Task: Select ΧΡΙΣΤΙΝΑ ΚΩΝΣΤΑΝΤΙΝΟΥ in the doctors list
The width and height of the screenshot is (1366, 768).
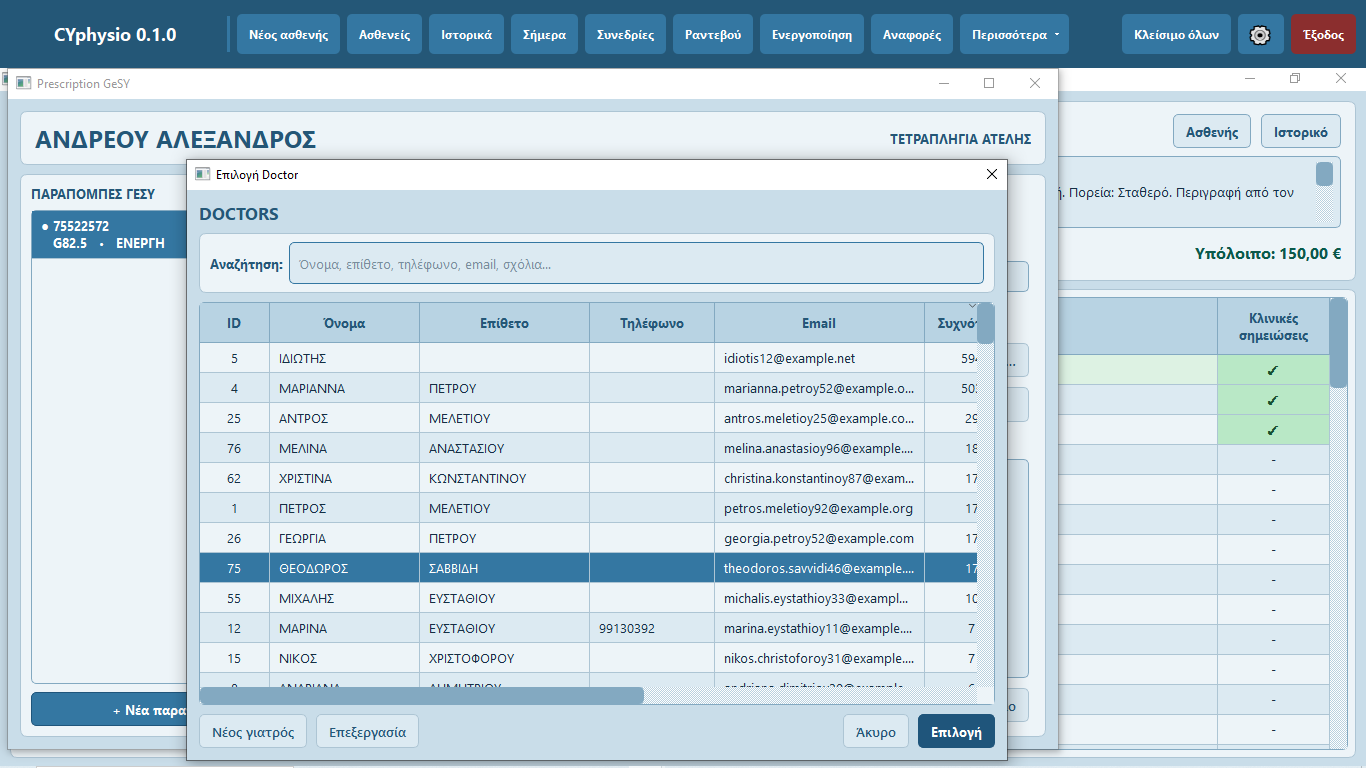Action: [x=589, y=478]
